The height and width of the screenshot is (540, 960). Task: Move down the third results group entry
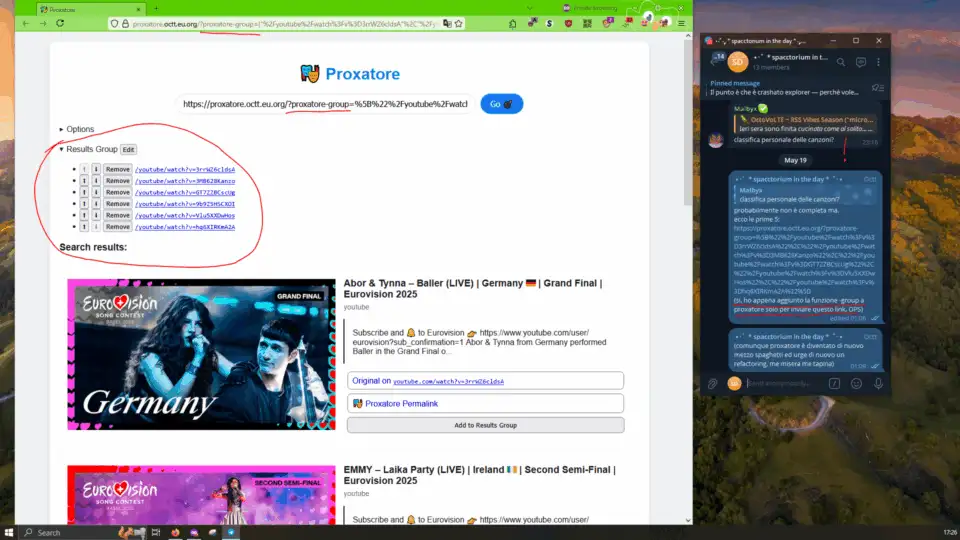[96, 192]
